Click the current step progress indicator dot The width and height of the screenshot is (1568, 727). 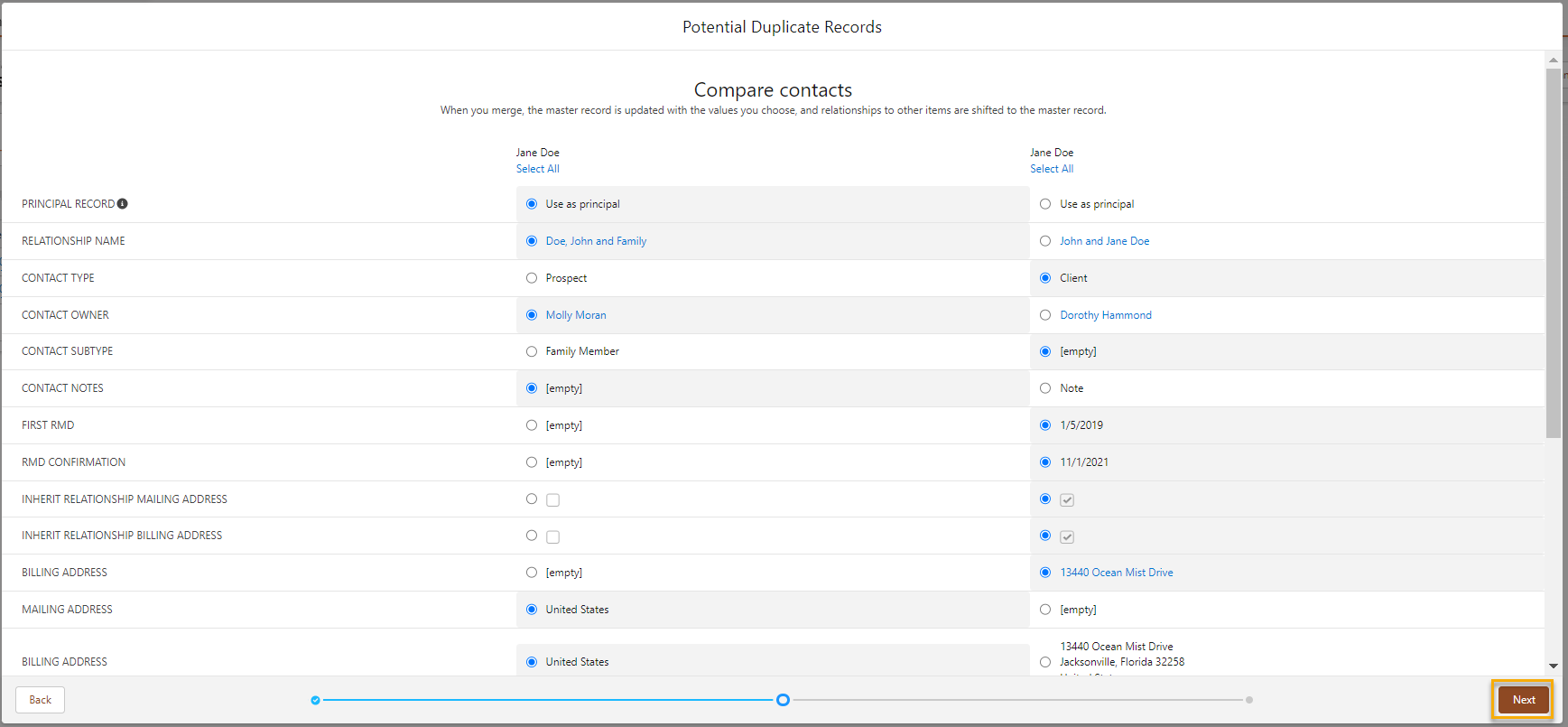pyautogui.click(x=783, y=700)
